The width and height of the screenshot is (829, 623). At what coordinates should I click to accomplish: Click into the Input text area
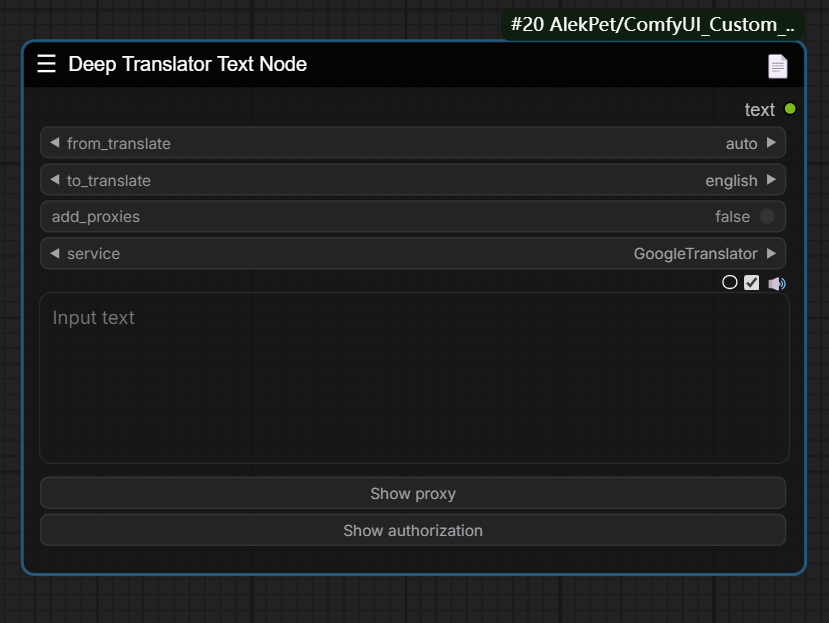(414, 380)
